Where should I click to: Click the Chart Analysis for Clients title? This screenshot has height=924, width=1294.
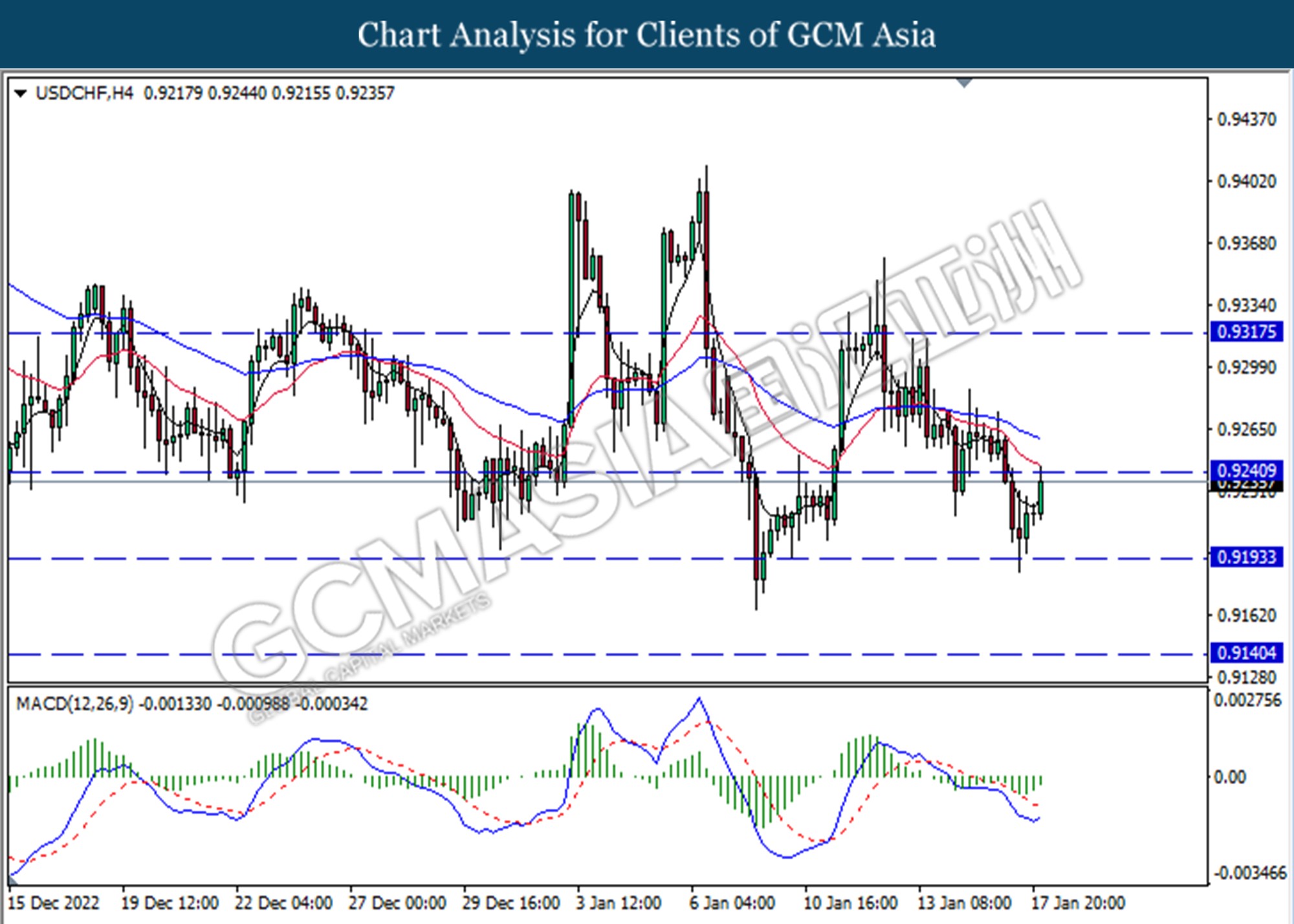click(x=647, y=35)
